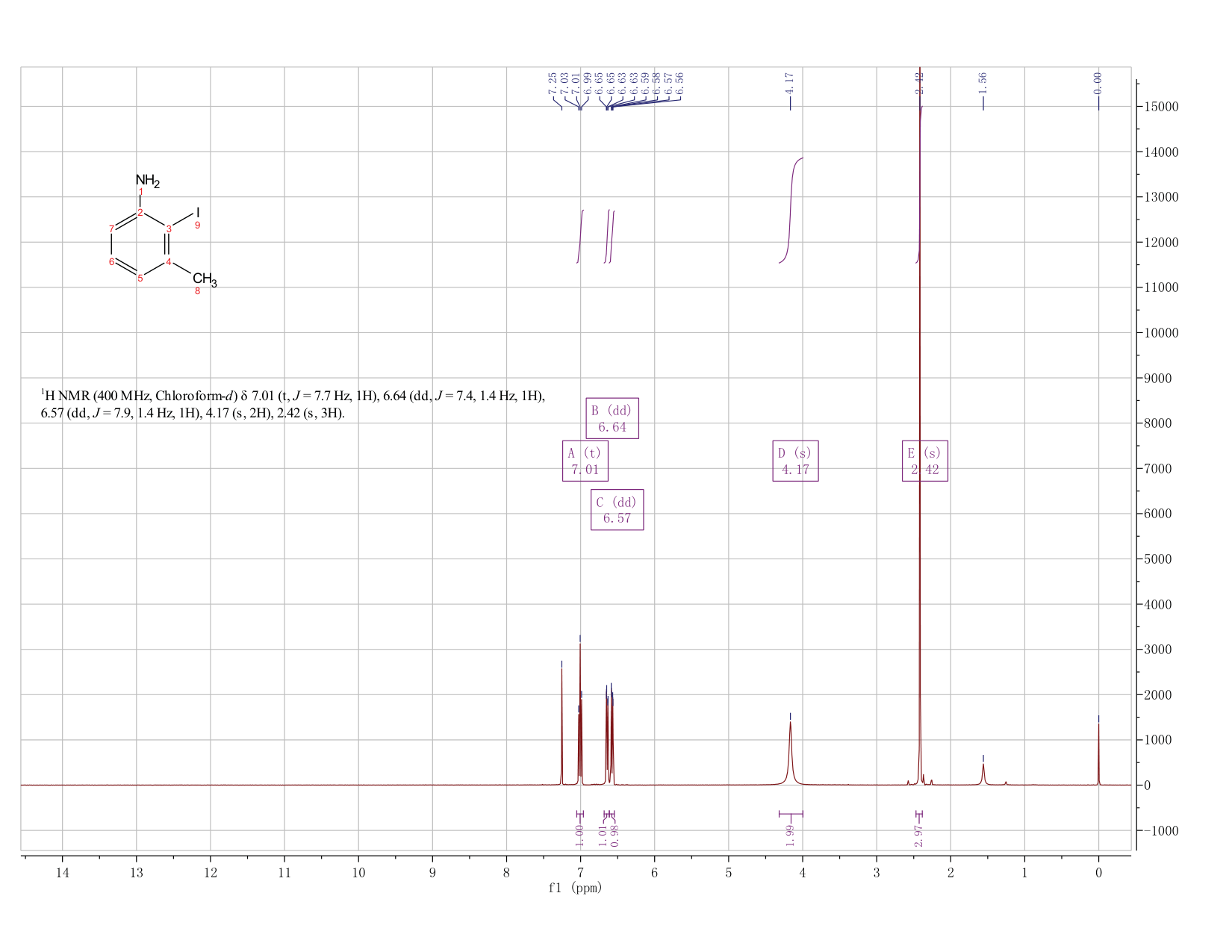Click the 4.17 peak label at top
Viewport: 1232px width, 952px height.
790,82
